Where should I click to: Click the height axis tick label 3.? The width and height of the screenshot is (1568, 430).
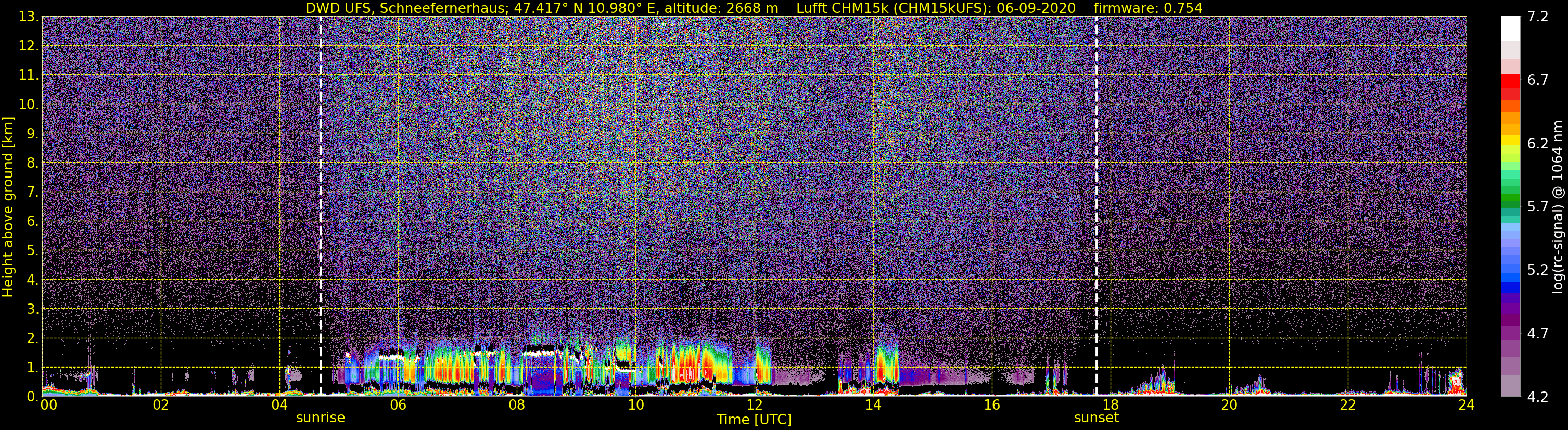[32, 309]
